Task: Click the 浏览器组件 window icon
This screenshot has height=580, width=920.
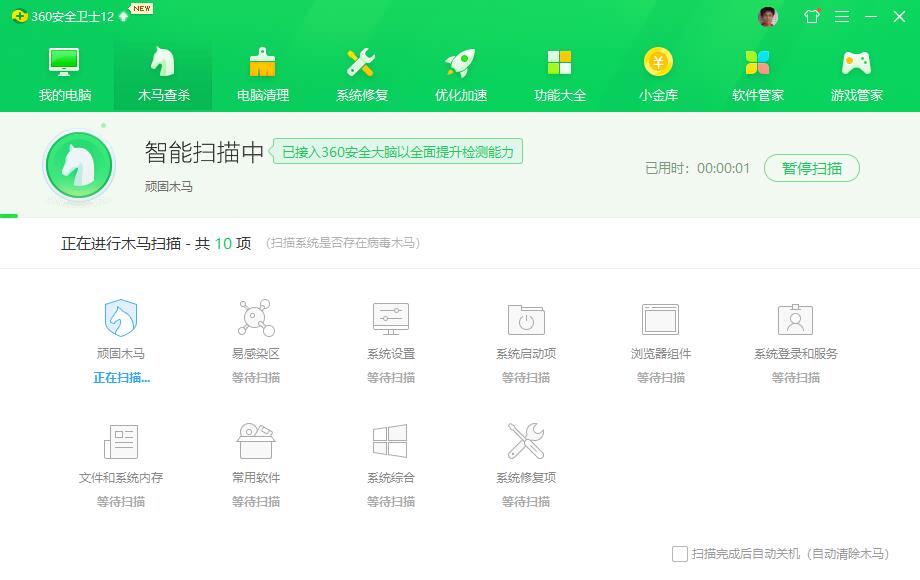Action: [661, 319]
